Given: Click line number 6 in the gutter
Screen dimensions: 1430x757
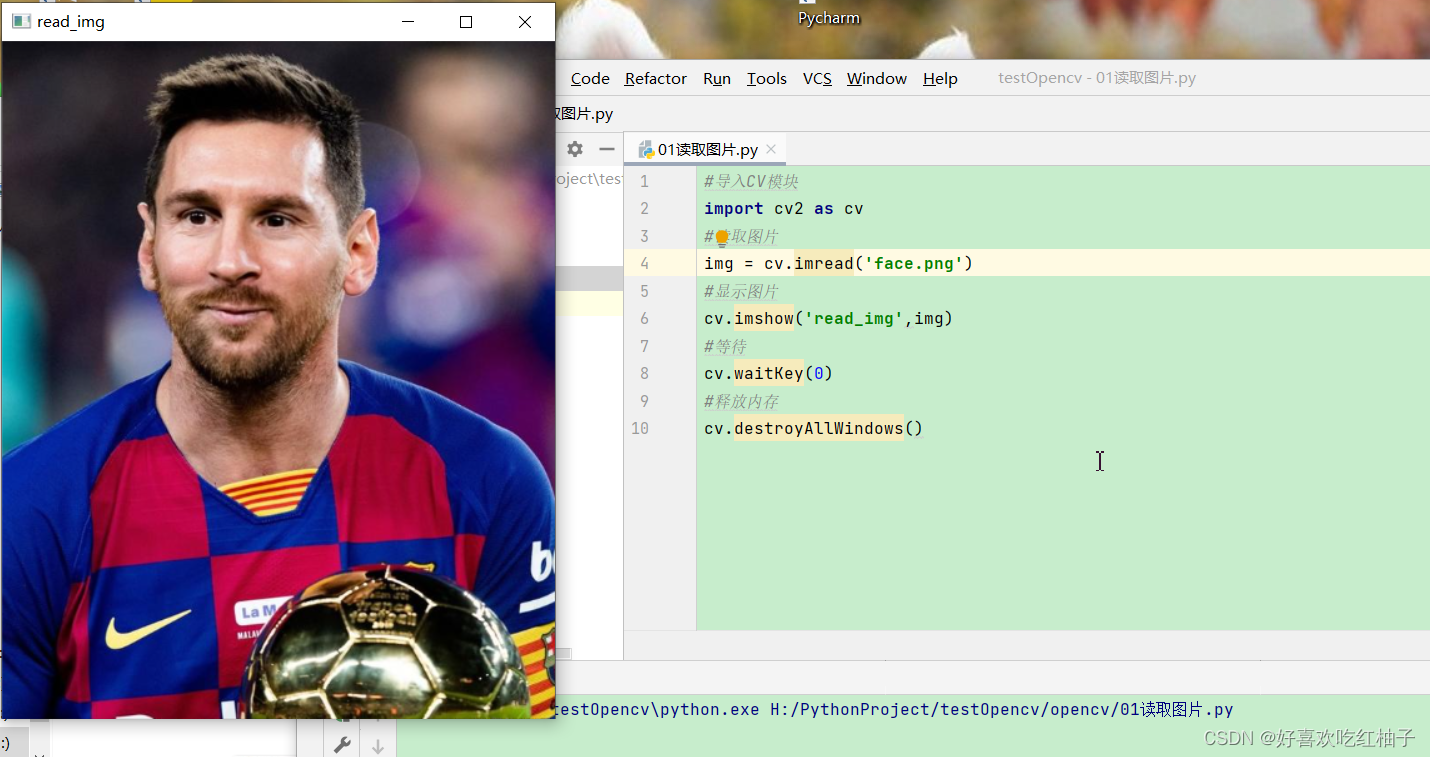Looking at the screenshot, I should (644, 319).
